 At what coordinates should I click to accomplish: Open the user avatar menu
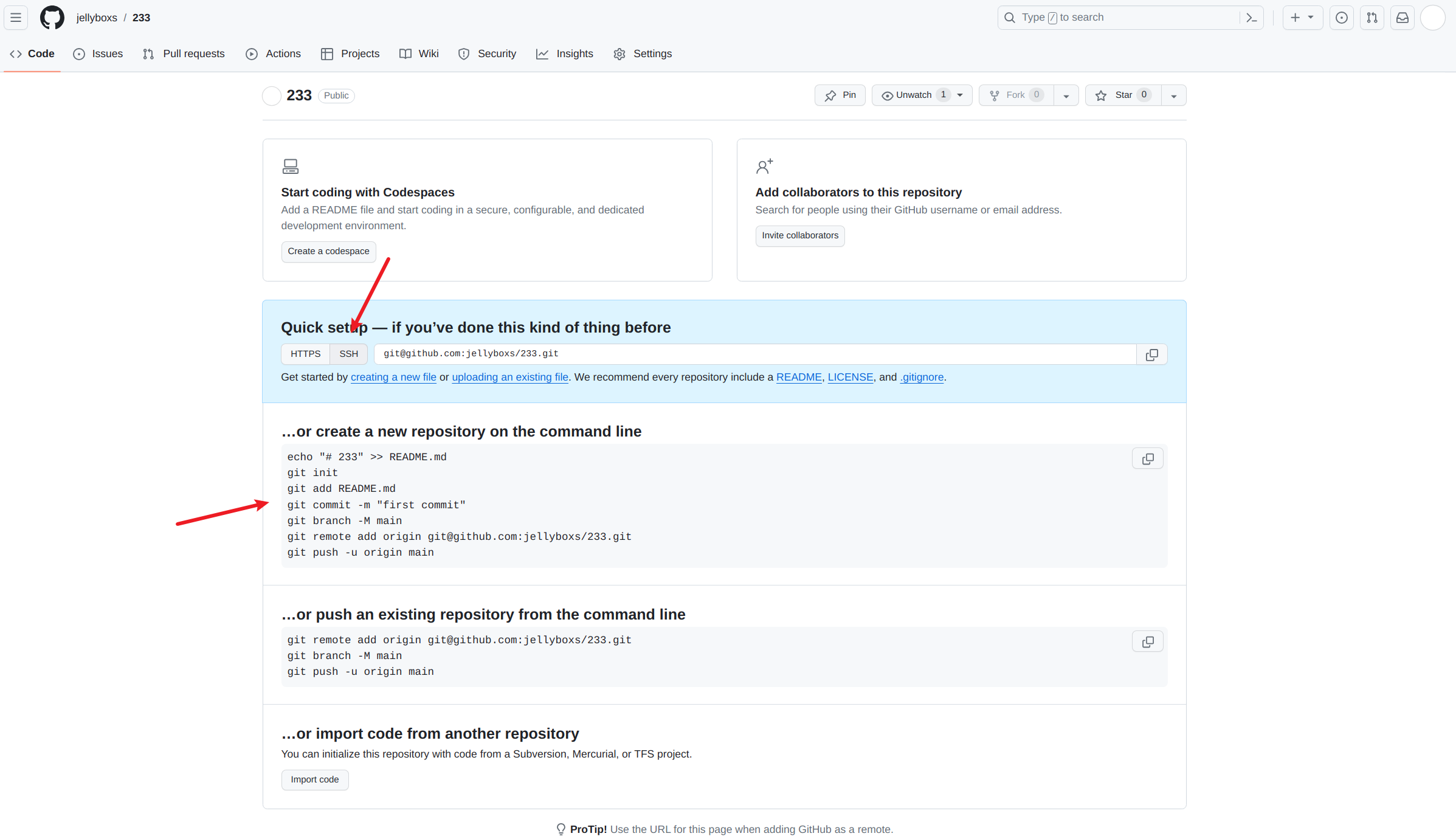[1432, 18]
